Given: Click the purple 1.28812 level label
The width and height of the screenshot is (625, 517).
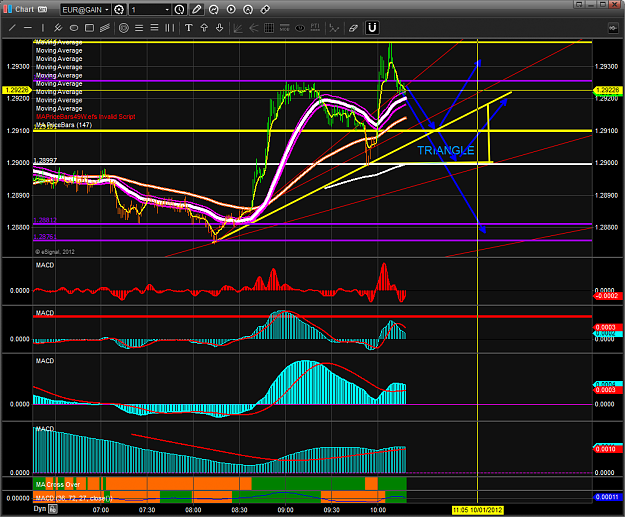Looking at the screenshot, I should point(45,220).
